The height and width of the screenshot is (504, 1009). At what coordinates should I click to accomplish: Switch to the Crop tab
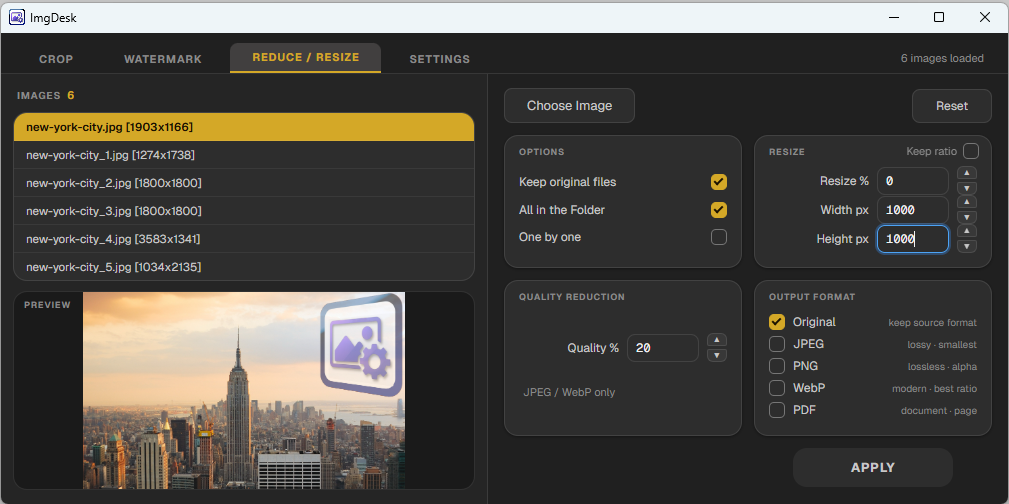point(57,59)
